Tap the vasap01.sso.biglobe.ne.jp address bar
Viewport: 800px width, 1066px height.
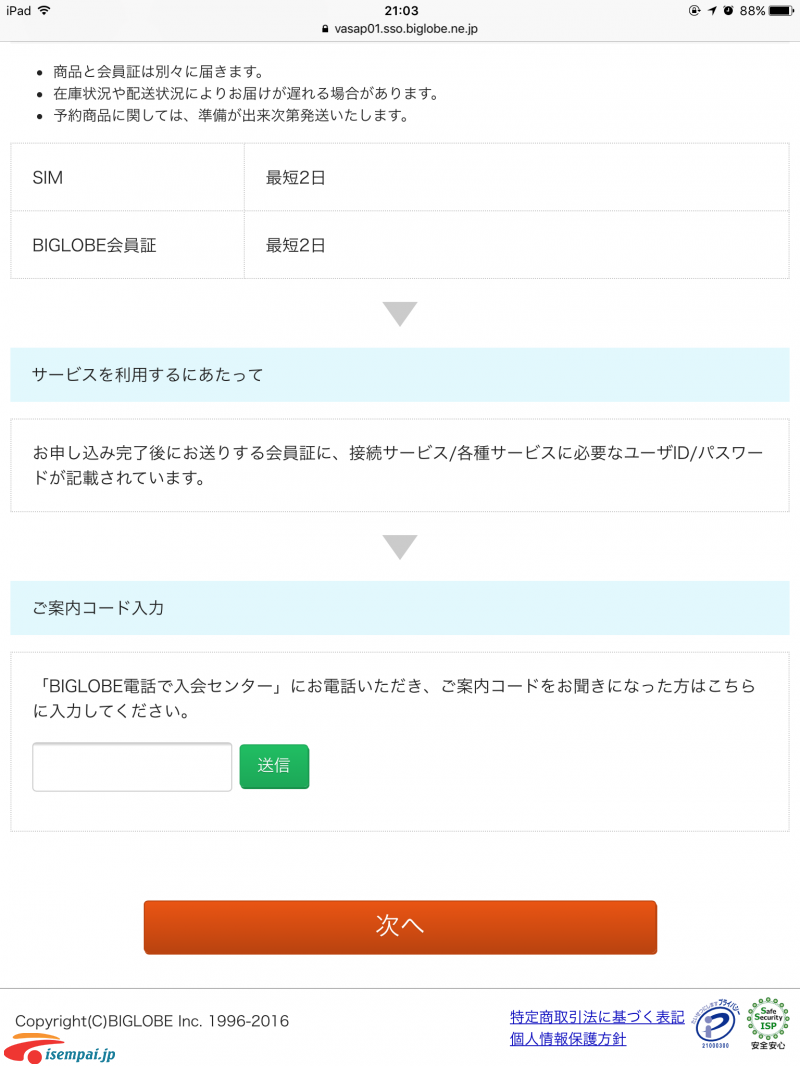coord(400,29)
